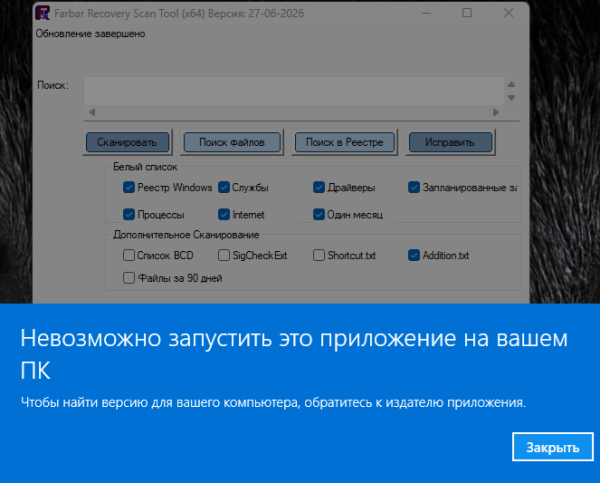The height and width of the screenshot is (483, 600).
Task: Click the Невозможно запустить это приложение heading
Action: (294, 354)
